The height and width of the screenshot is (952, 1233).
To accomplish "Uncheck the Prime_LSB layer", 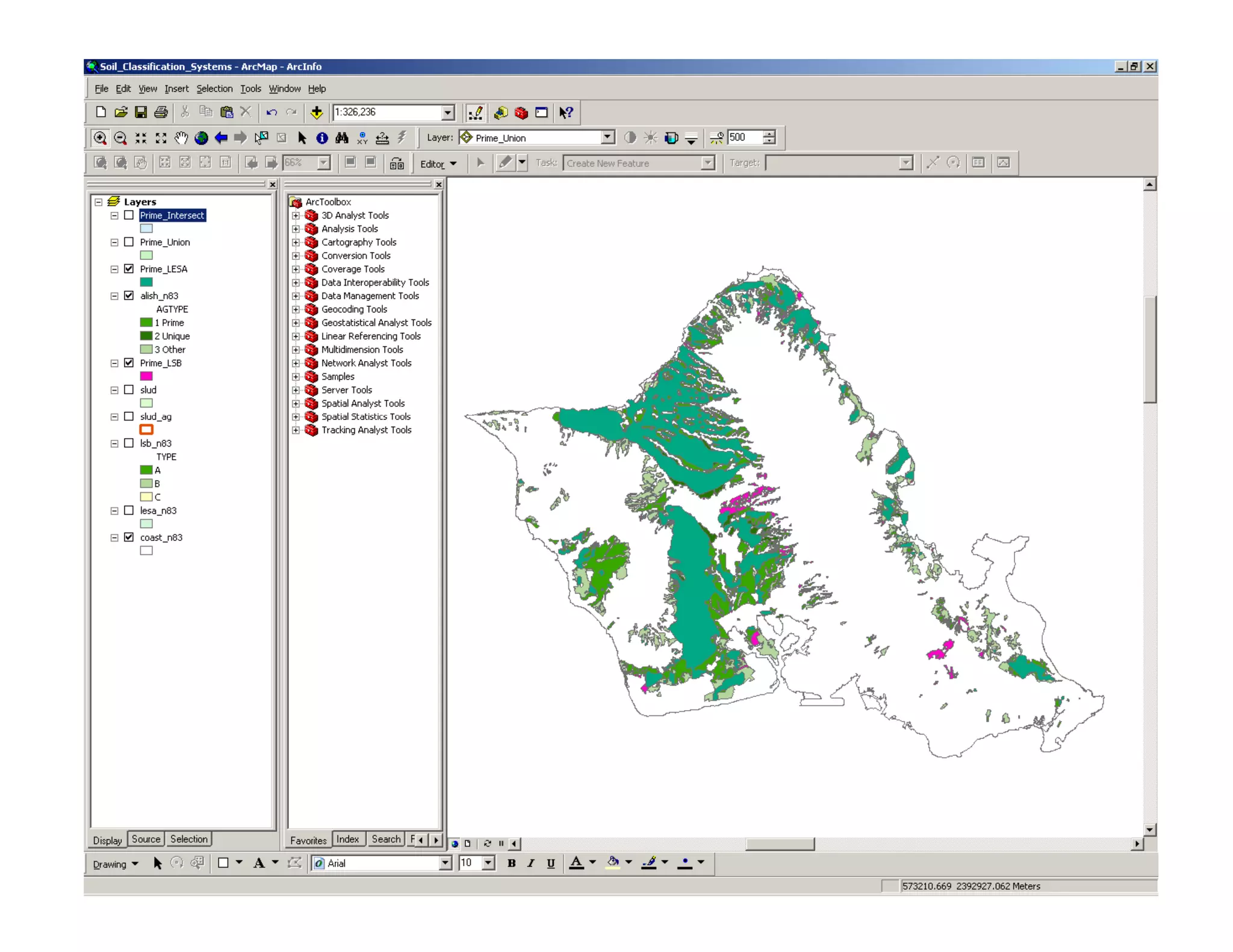I will coord(129,363).
